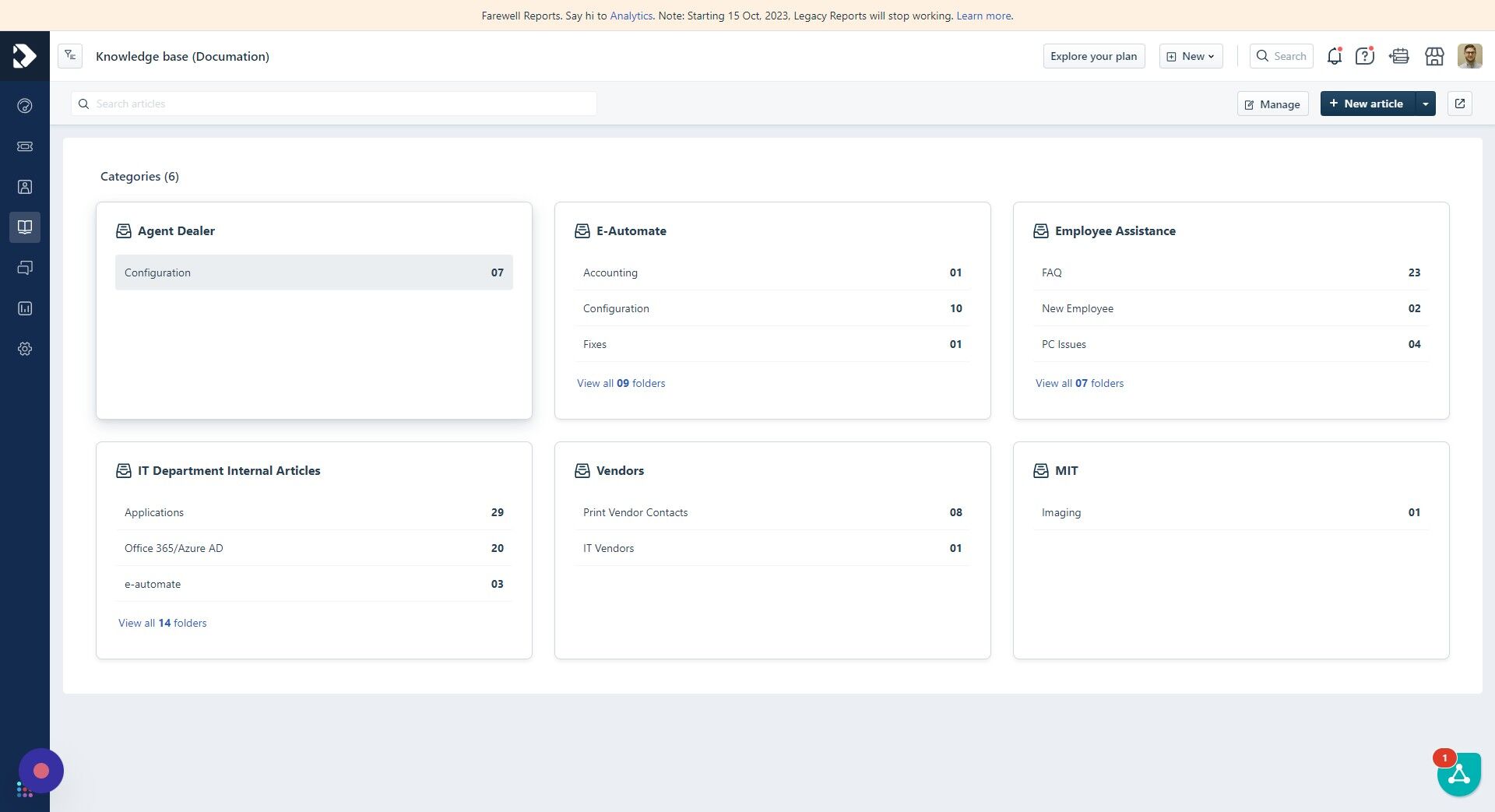
Task: Open Analytics from the sidebar
Action: [25, 308]
